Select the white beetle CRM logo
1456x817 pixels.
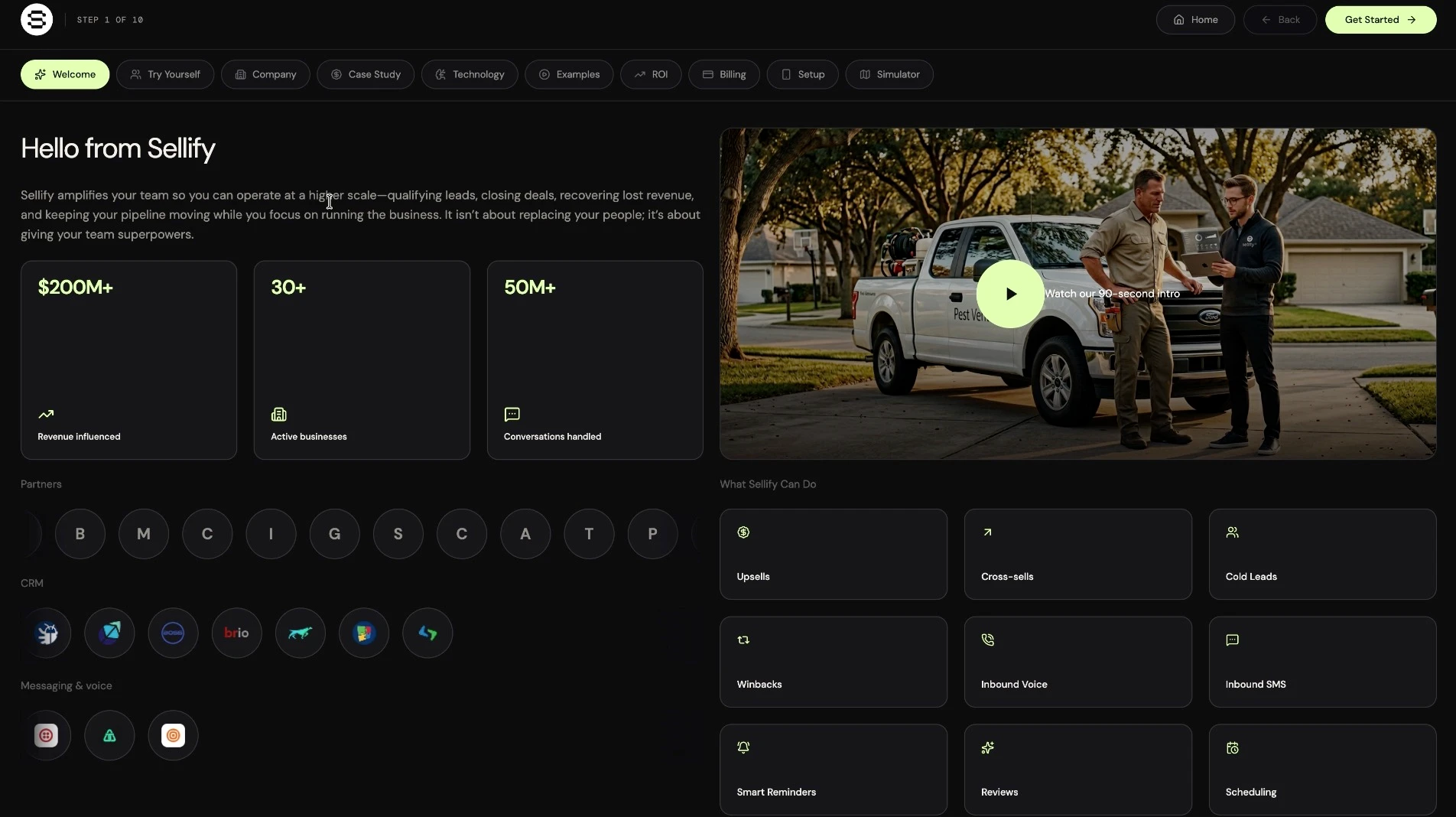(47, 633)
